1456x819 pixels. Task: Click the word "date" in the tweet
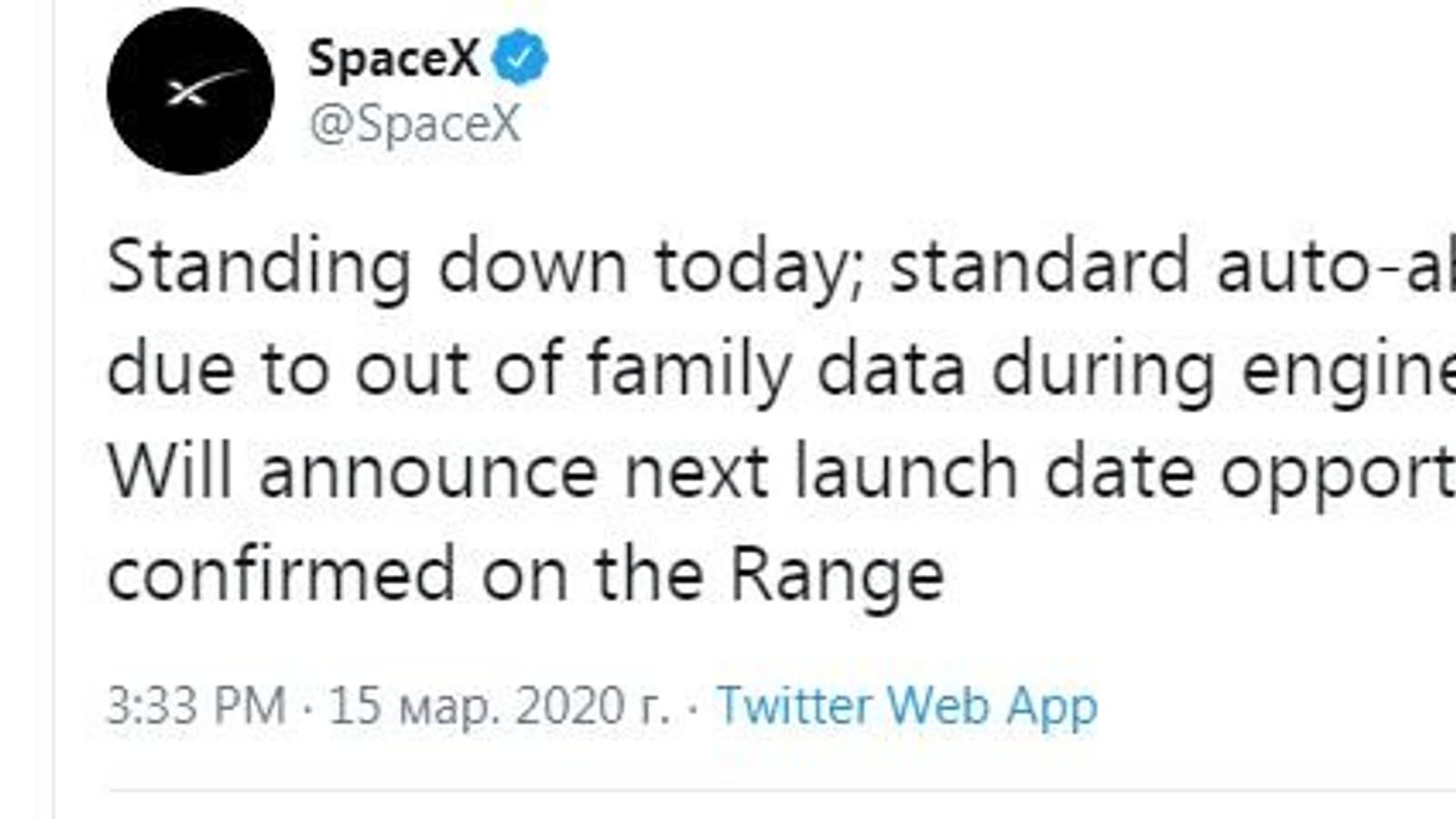click(x=1119, y=472)
